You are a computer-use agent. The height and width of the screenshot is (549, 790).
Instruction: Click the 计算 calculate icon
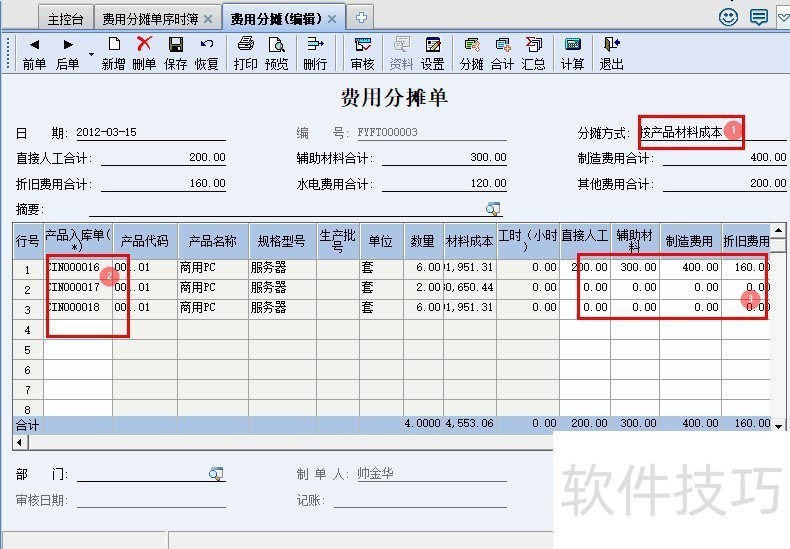[x=572, y=45]
